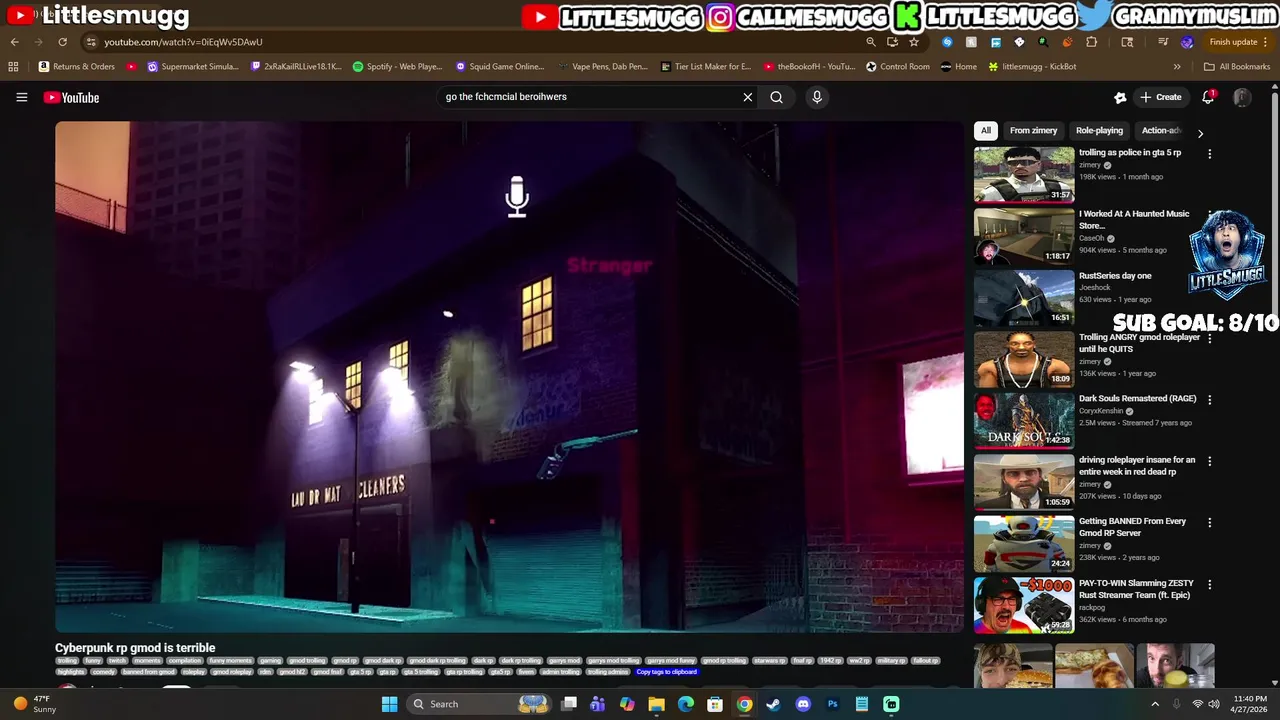Open the media control music-note icon
This screenshot has width=1280, height=720.
click(1163, 42)
